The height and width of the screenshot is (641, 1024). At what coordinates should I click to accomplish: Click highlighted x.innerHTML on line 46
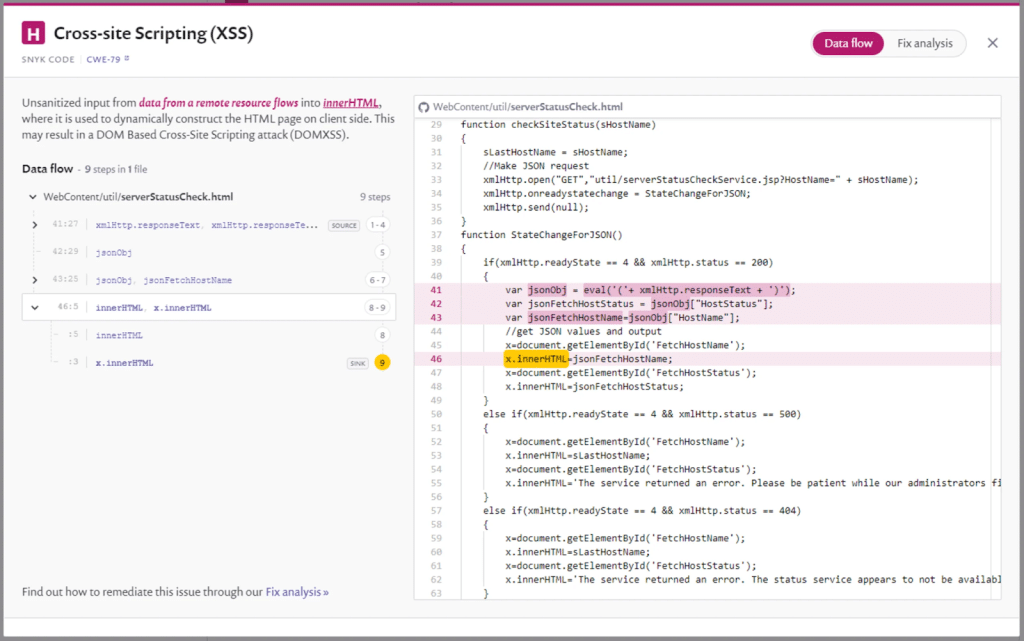536,358
